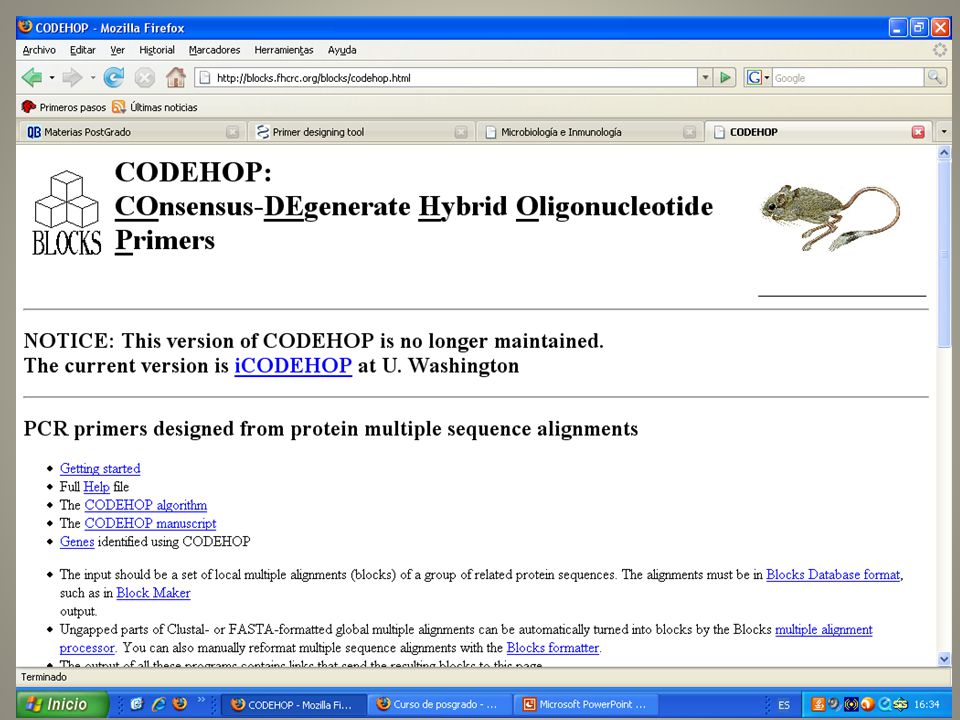Click the kangaroo rat image

click(830, 217)
